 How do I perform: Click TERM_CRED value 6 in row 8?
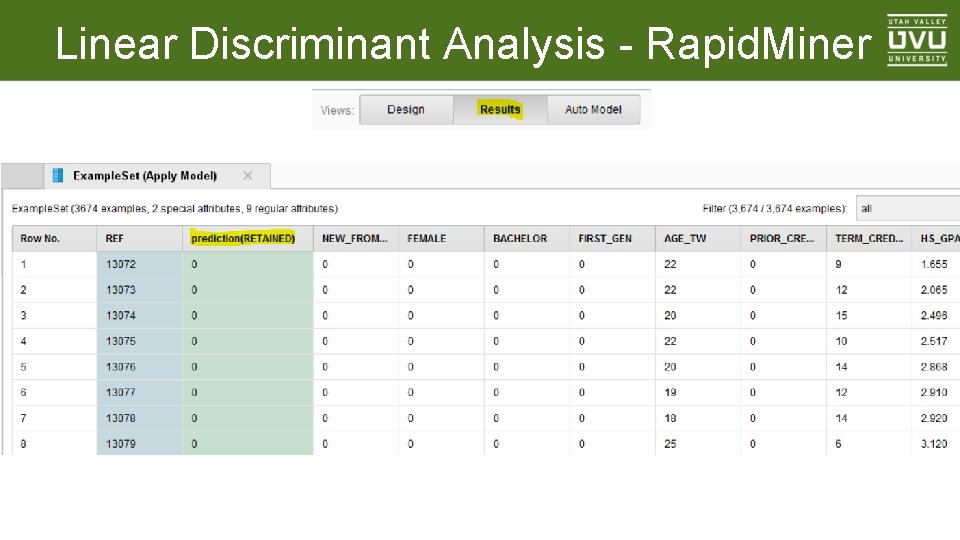(x=838, y=444)
